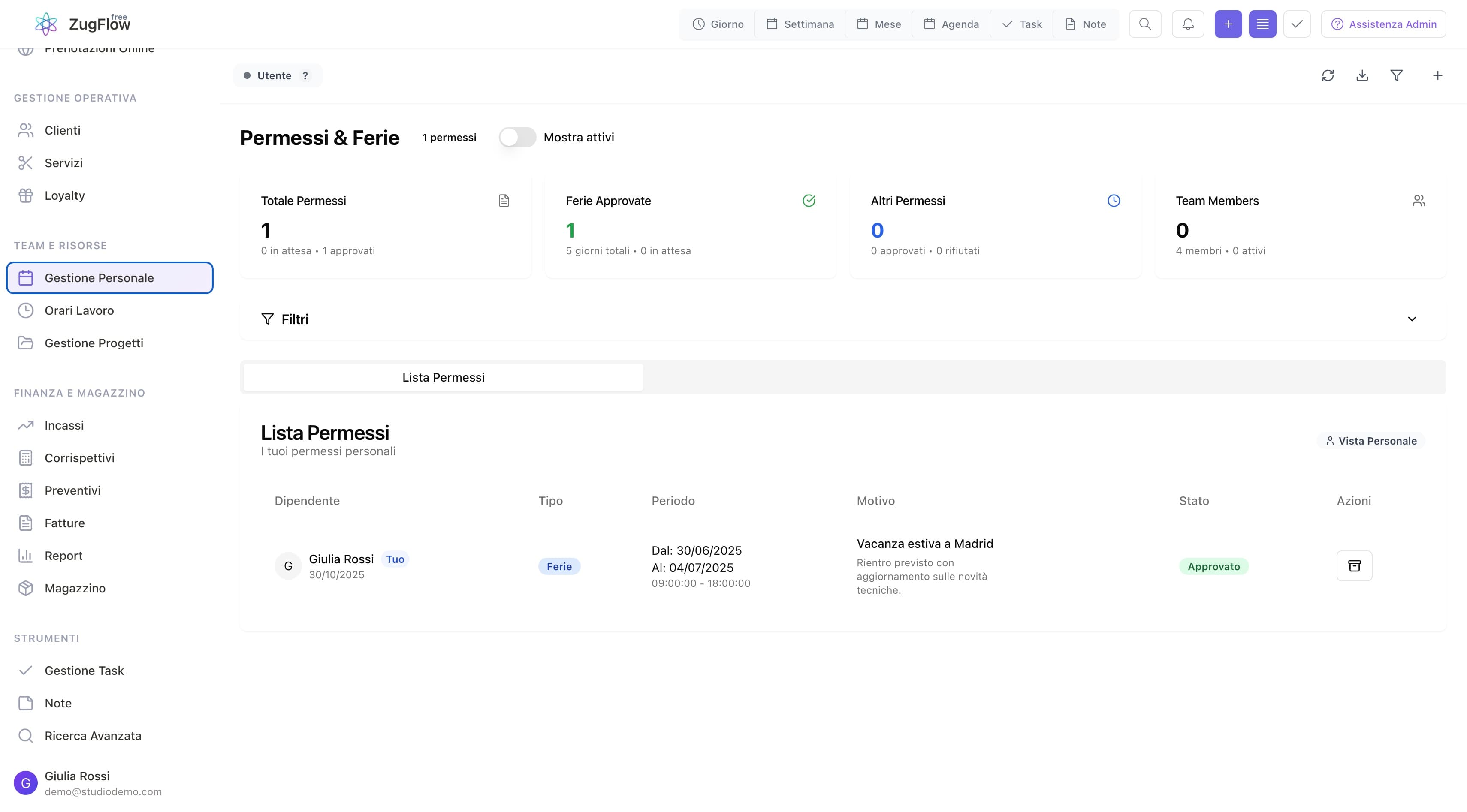1467x812 pixels.
Task: Click the Totale Permessi stat card
Action: point(386,226)
